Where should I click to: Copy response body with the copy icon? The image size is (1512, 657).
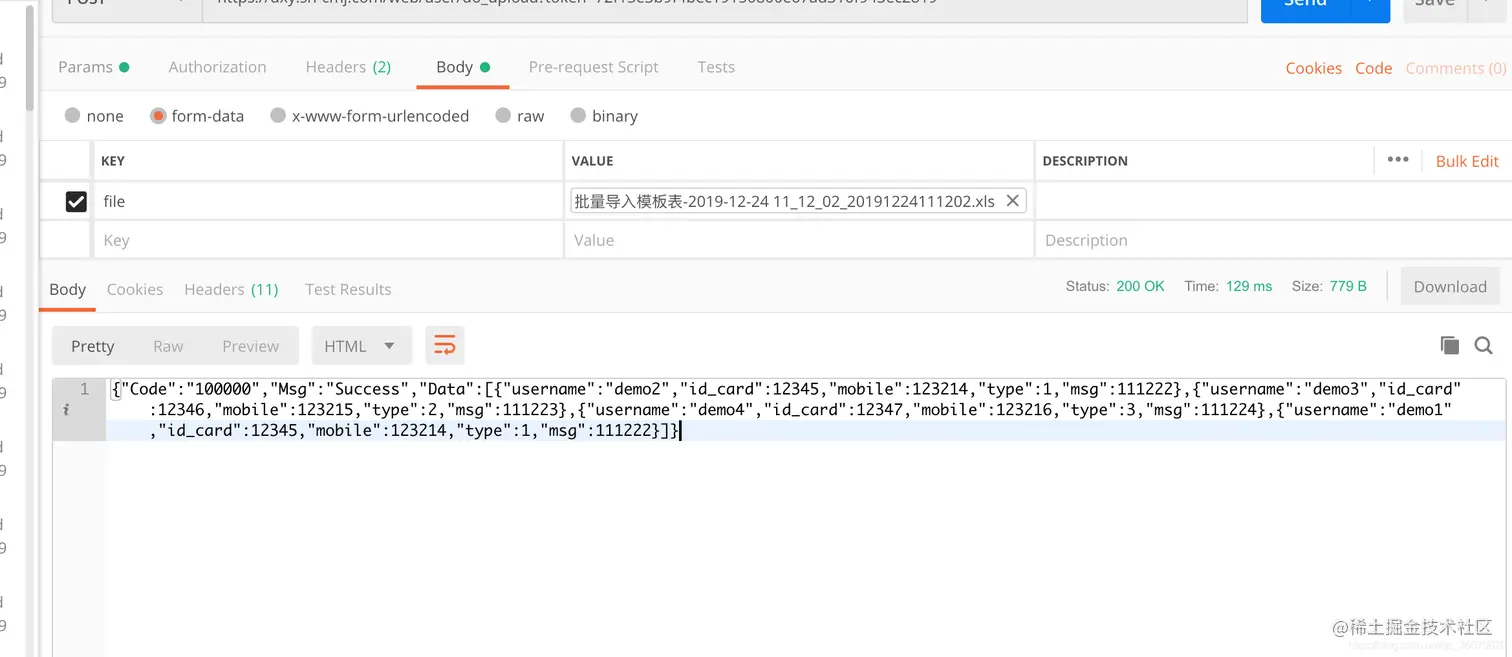[x=1449, y=345]
